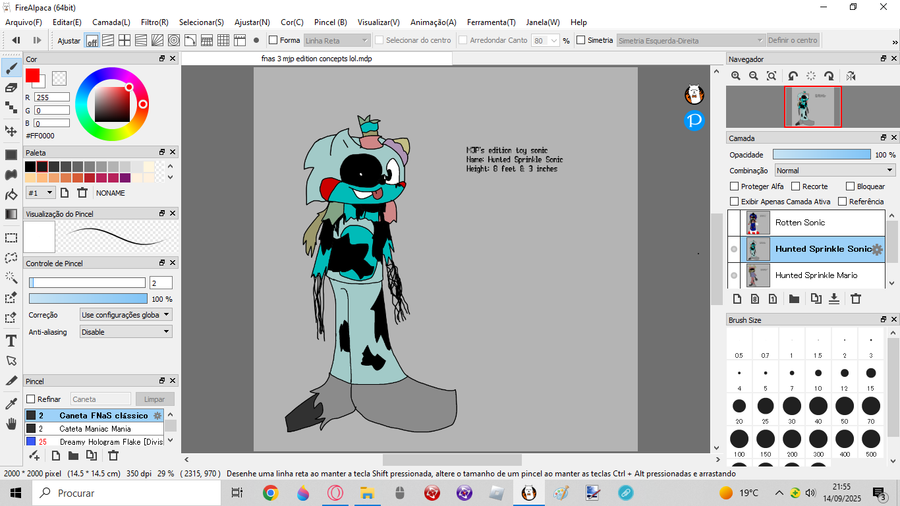
Task: Enable the Simetria checkbox
Action: 581,40
